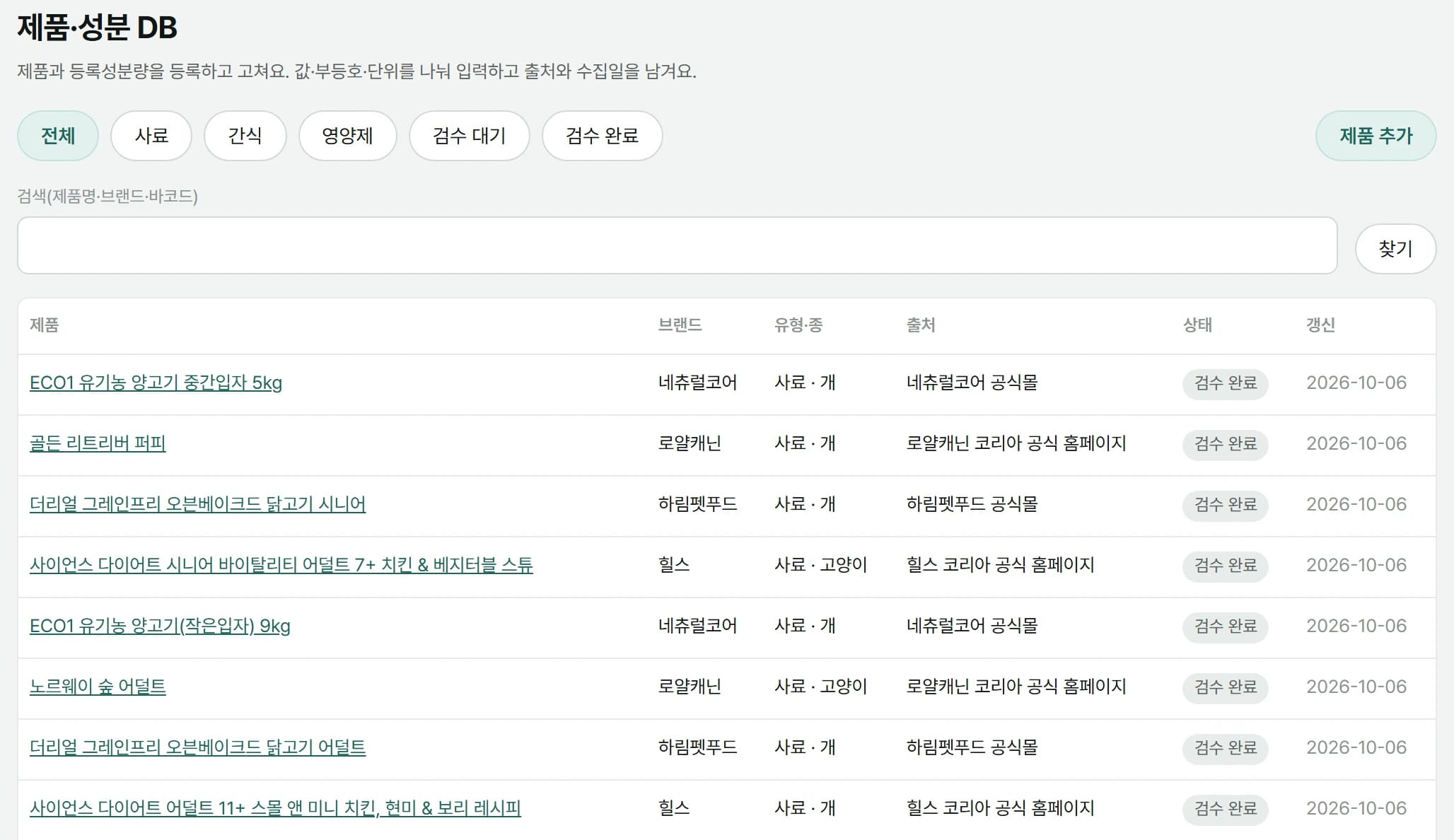Open ECO1 유기농 양고기 중간입자 5kg
The height and width of the screenshot is (840, 1454).
click(x=156, y=383)
